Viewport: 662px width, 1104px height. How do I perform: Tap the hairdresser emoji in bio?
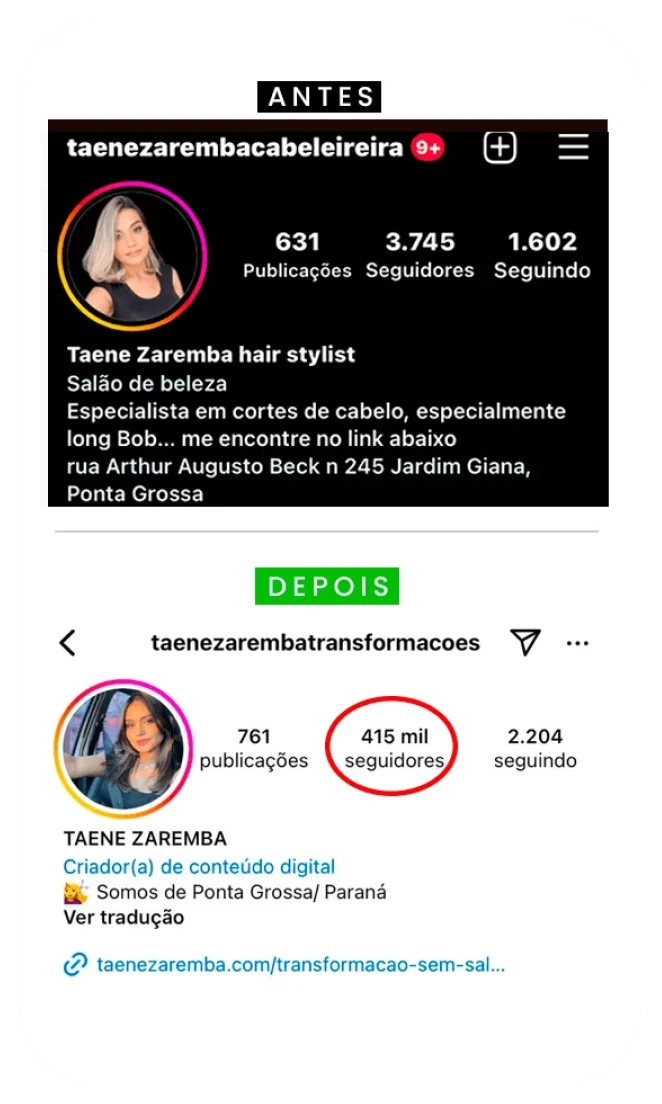tap(76, 892)
